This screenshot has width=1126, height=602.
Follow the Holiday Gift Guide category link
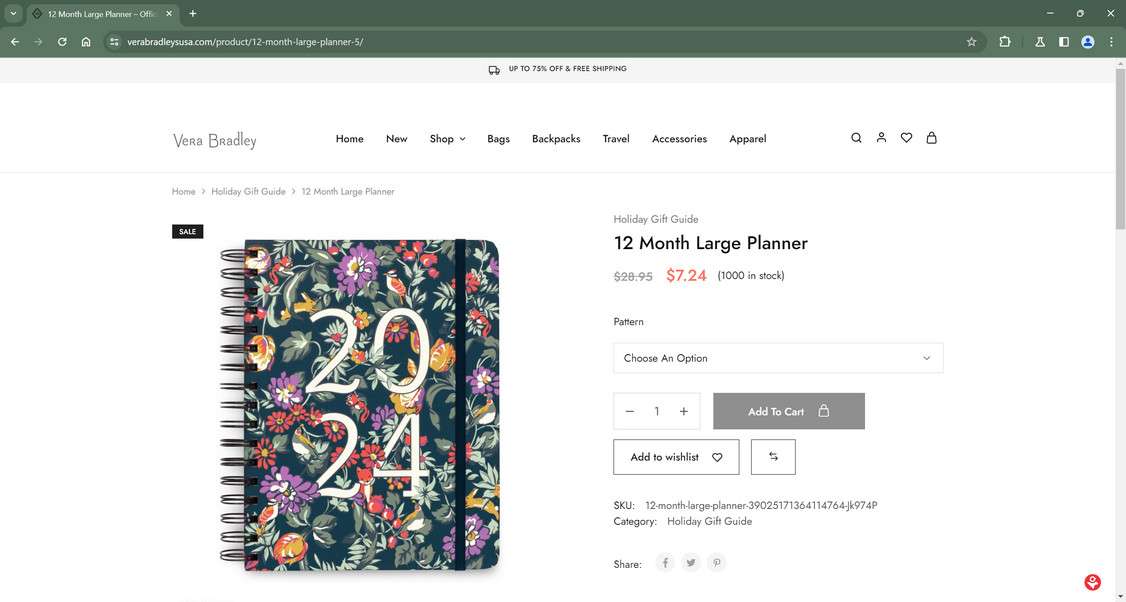(x=710, y=521)
